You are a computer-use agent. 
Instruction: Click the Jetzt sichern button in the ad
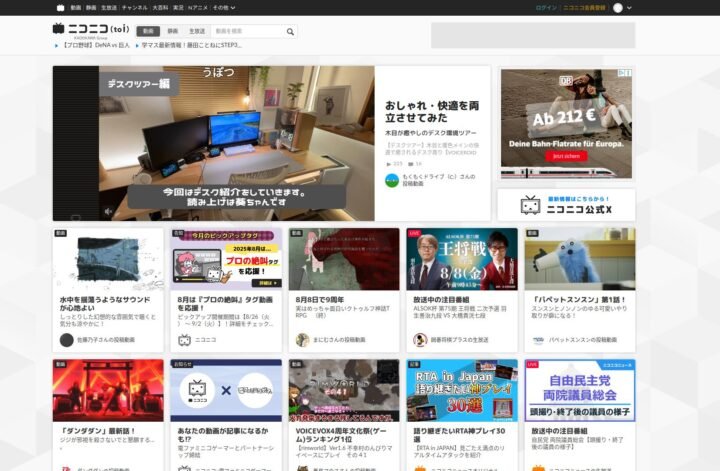[x=566, y=156]
